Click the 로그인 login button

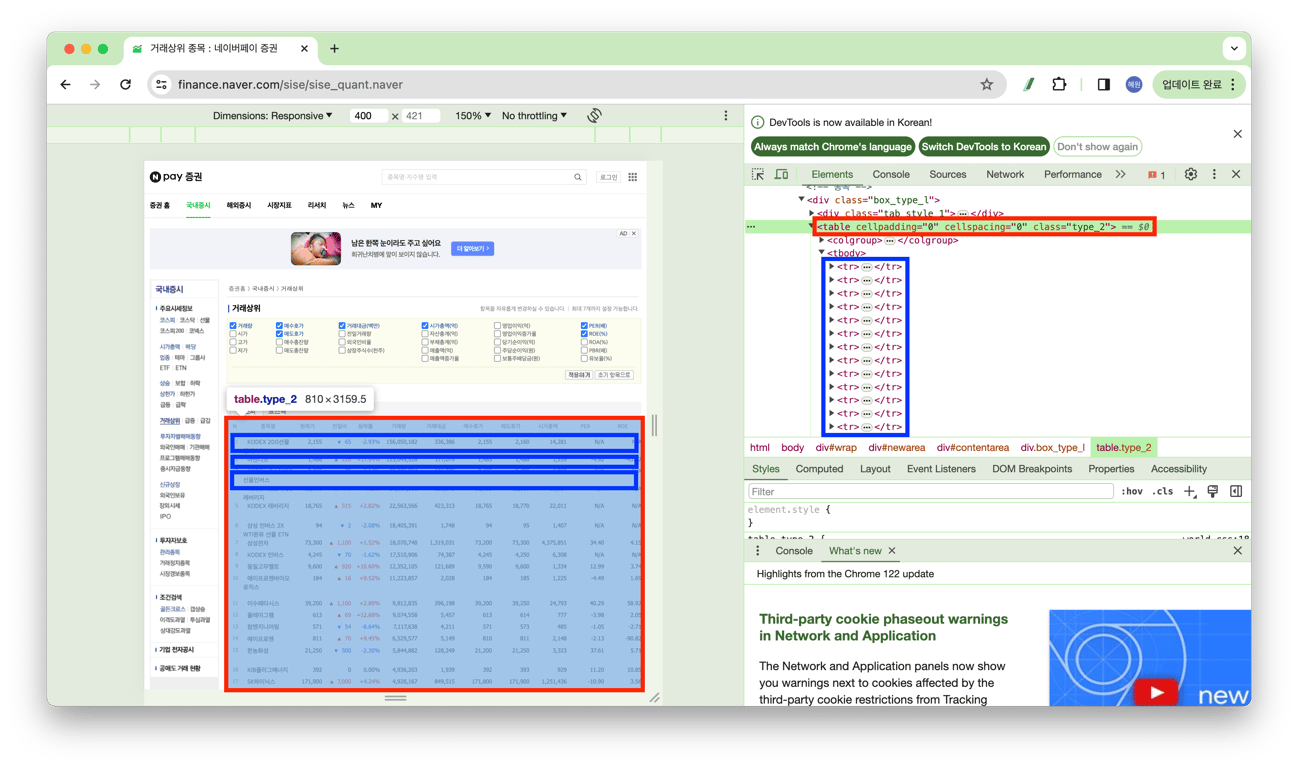[608, 177]
